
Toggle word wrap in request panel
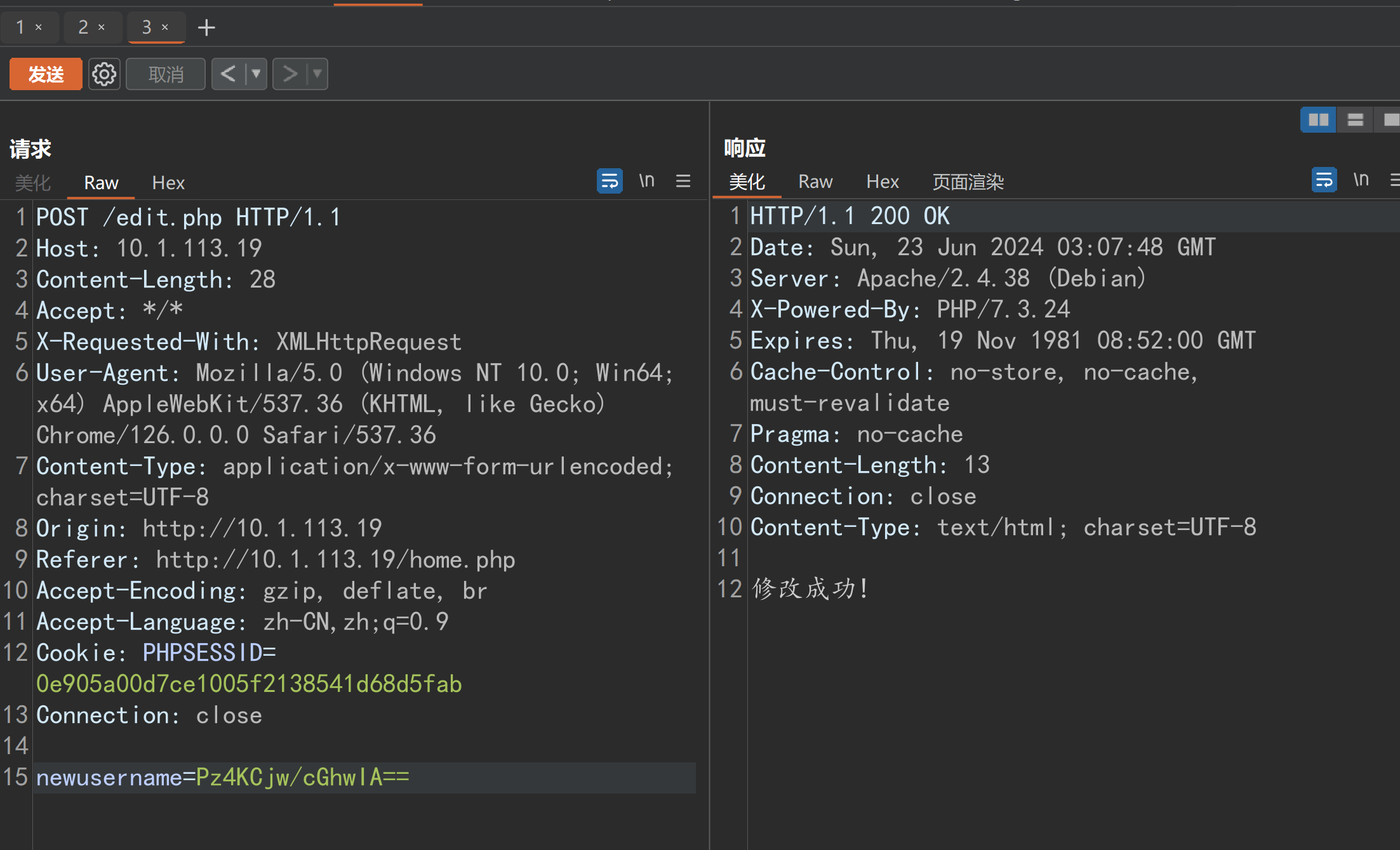[x=610, y=181]
